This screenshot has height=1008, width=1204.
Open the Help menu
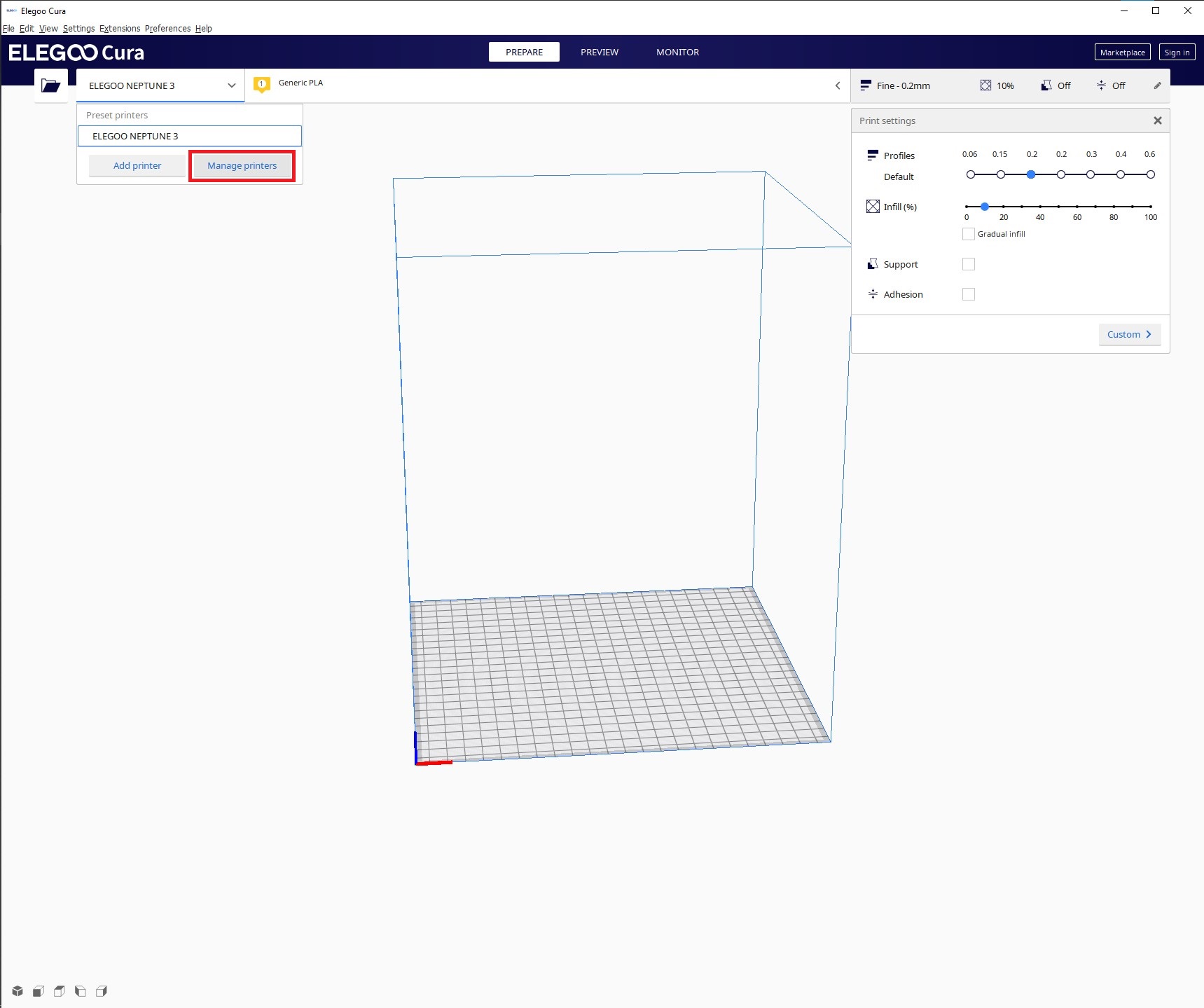(203, 29)
